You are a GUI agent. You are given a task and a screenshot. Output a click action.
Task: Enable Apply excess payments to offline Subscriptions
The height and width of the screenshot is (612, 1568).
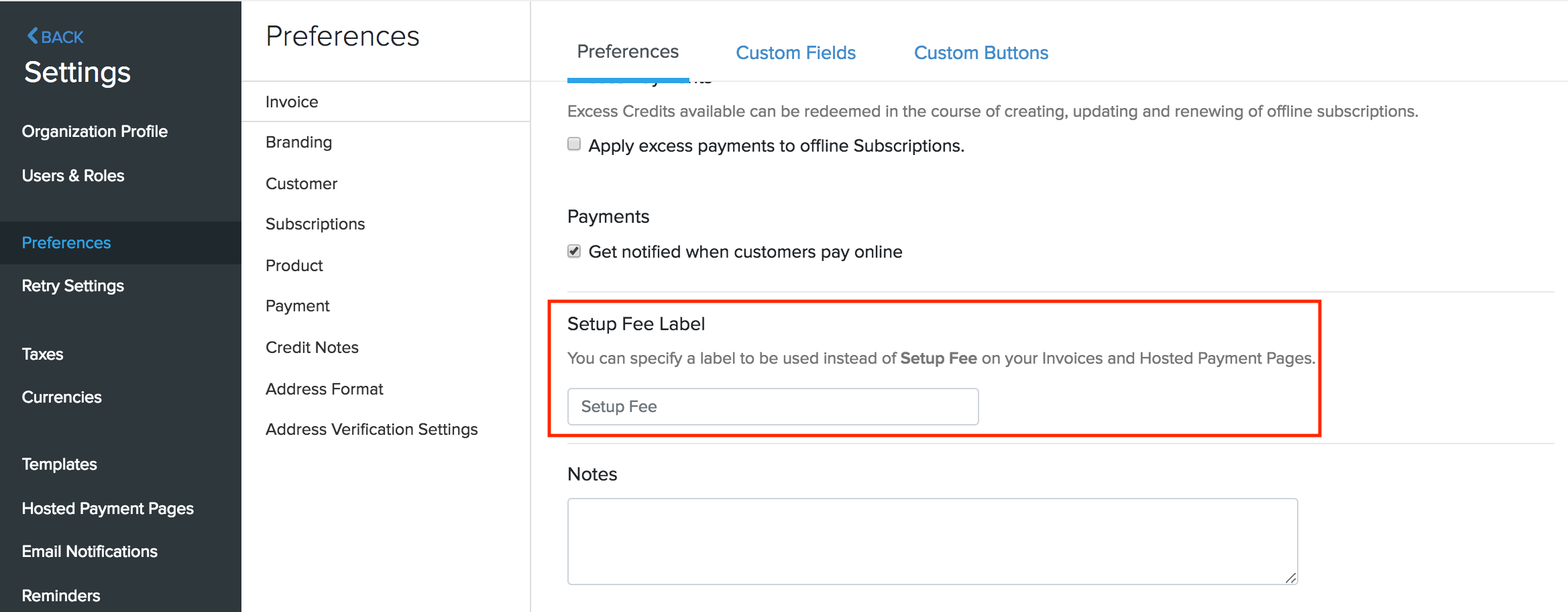point(573,144)
